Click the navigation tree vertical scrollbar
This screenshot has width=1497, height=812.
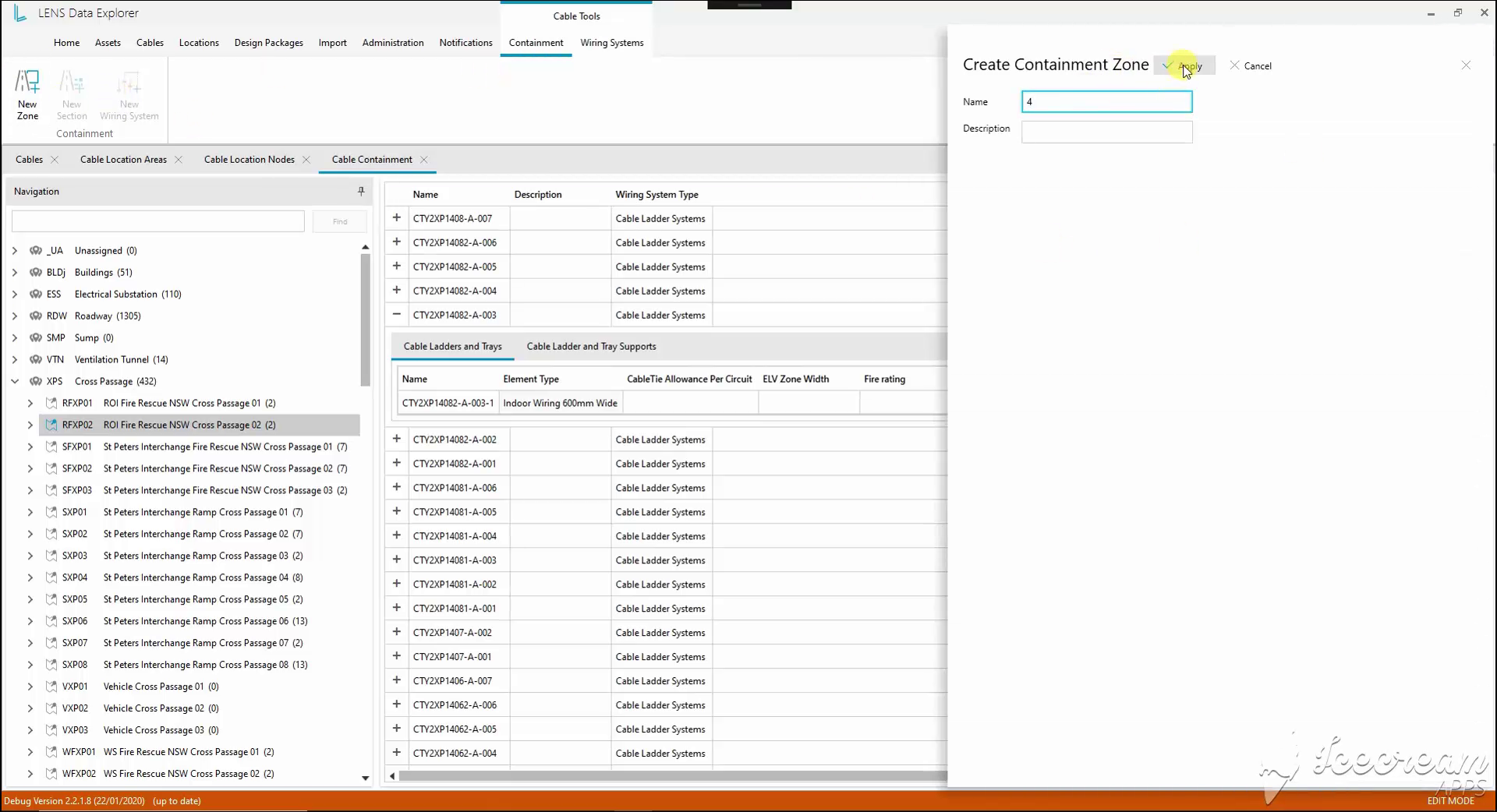pyautogui.click(x=365, y=320)
